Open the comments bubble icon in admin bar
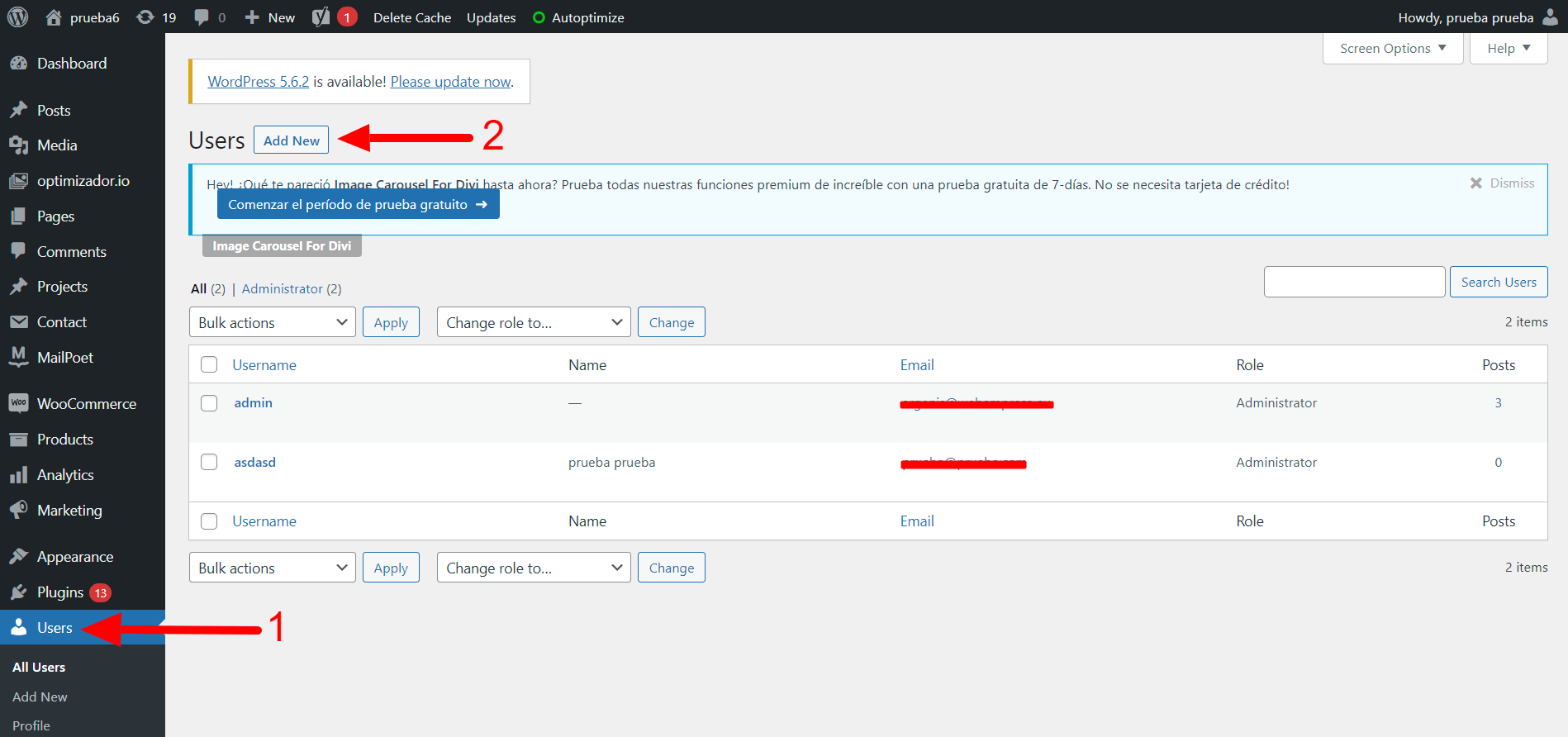Screen dimensions: 1568x737 (x=201, y=17)
